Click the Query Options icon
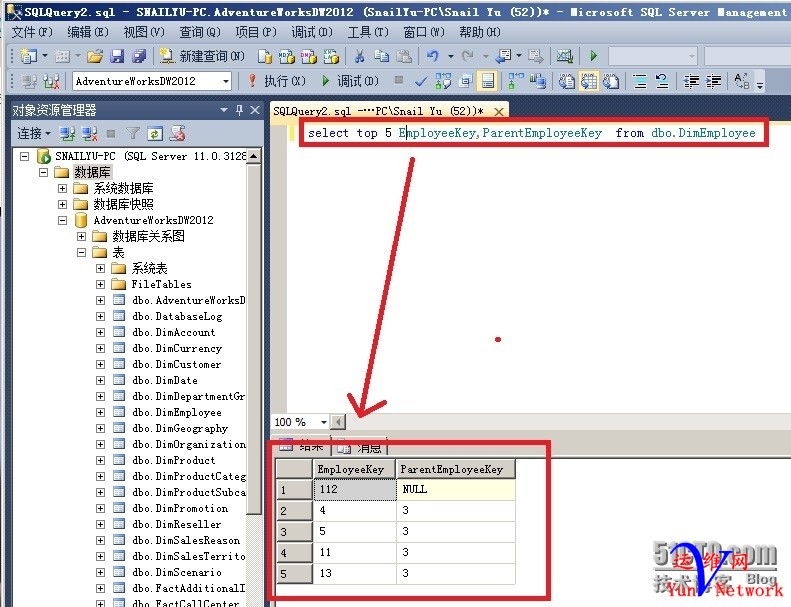Screen dimensions: 791x607 click(x=466, y=81)
